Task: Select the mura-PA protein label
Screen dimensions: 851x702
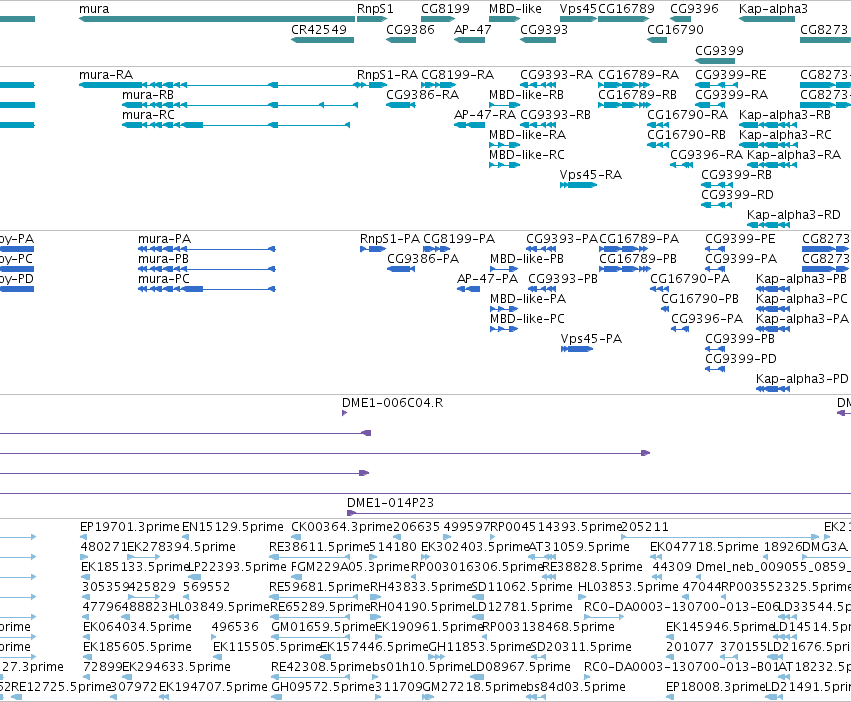Action: [x=164, y=239]
